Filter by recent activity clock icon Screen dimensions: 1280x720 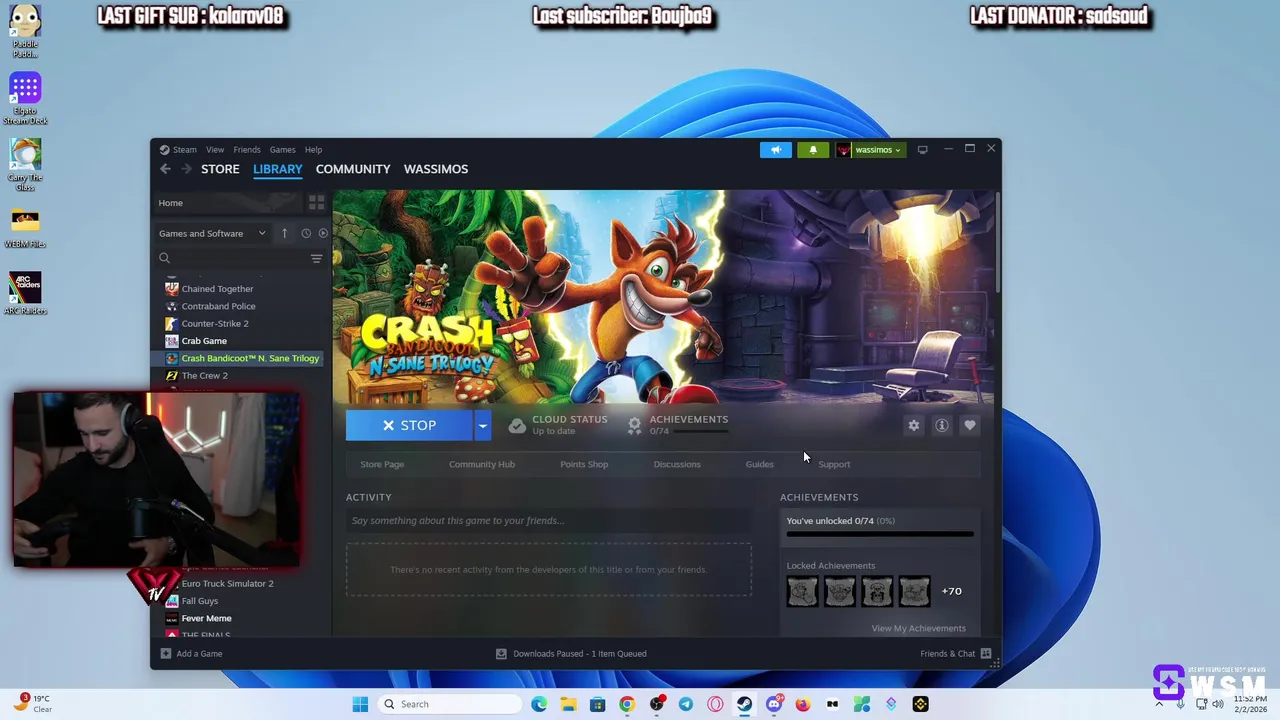tap(306, 233)
